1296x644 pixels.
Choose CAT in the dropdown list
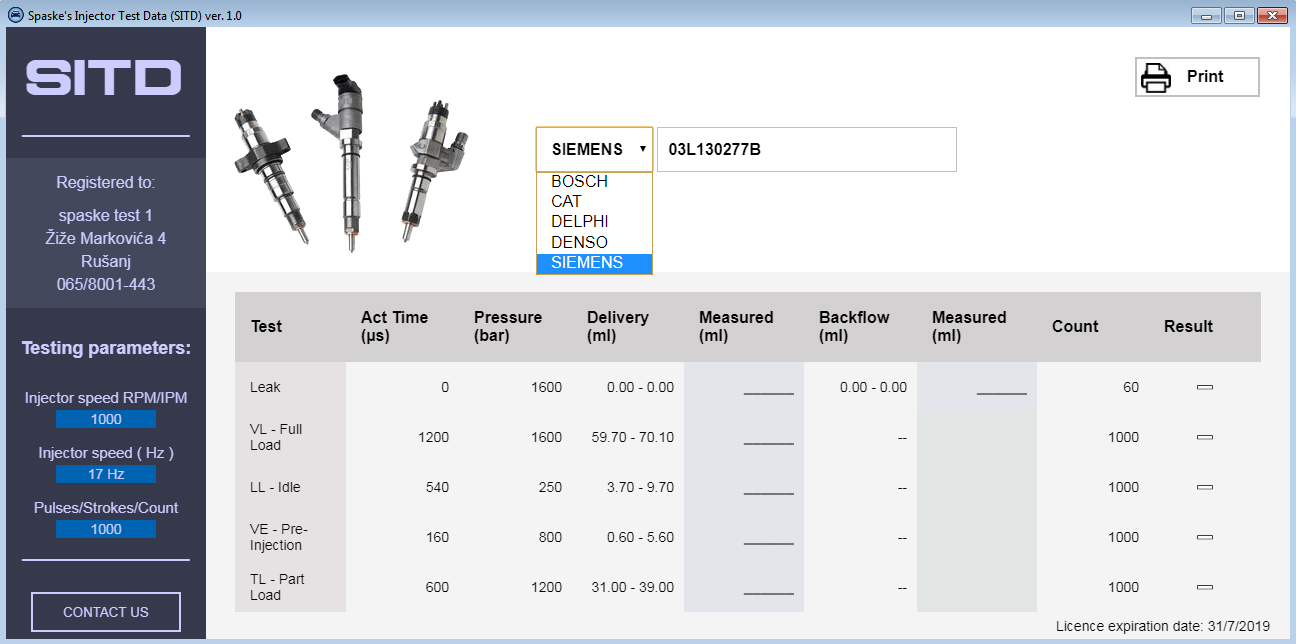coord(594,202)
